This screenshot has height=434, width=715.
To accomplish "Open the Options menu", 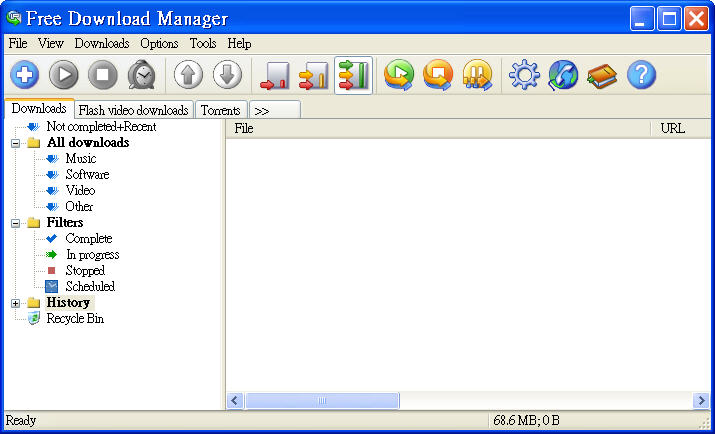I will click(x=159, y=43).
